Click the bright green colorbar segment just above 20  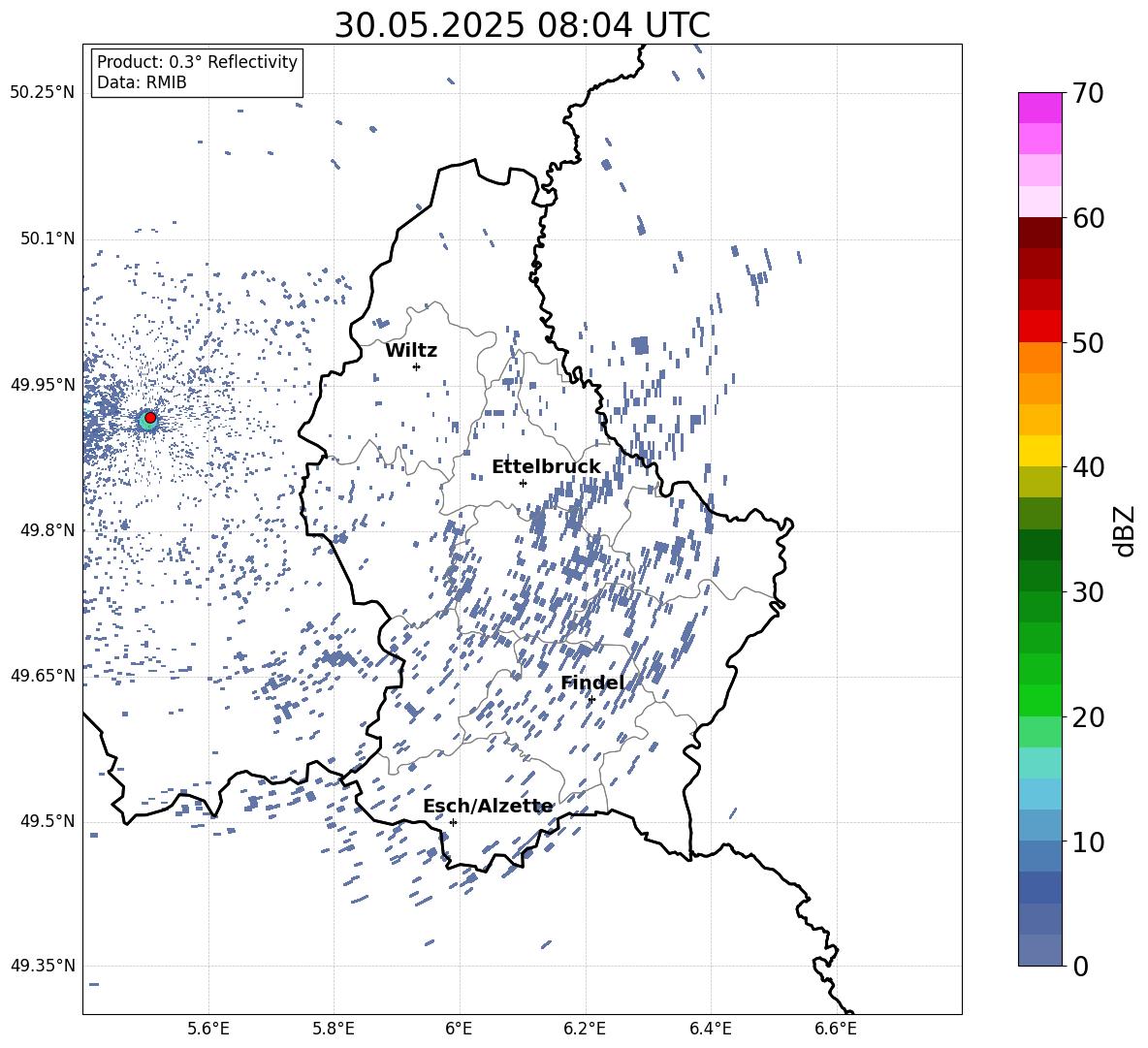[1040, 700]
